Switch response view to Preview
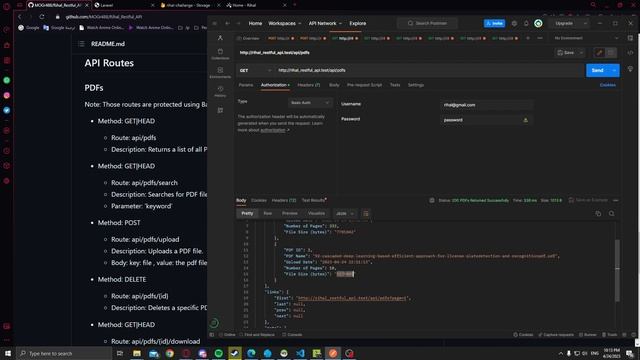Image resolution: width=640 pixels, height=360 pixels. 289,213
